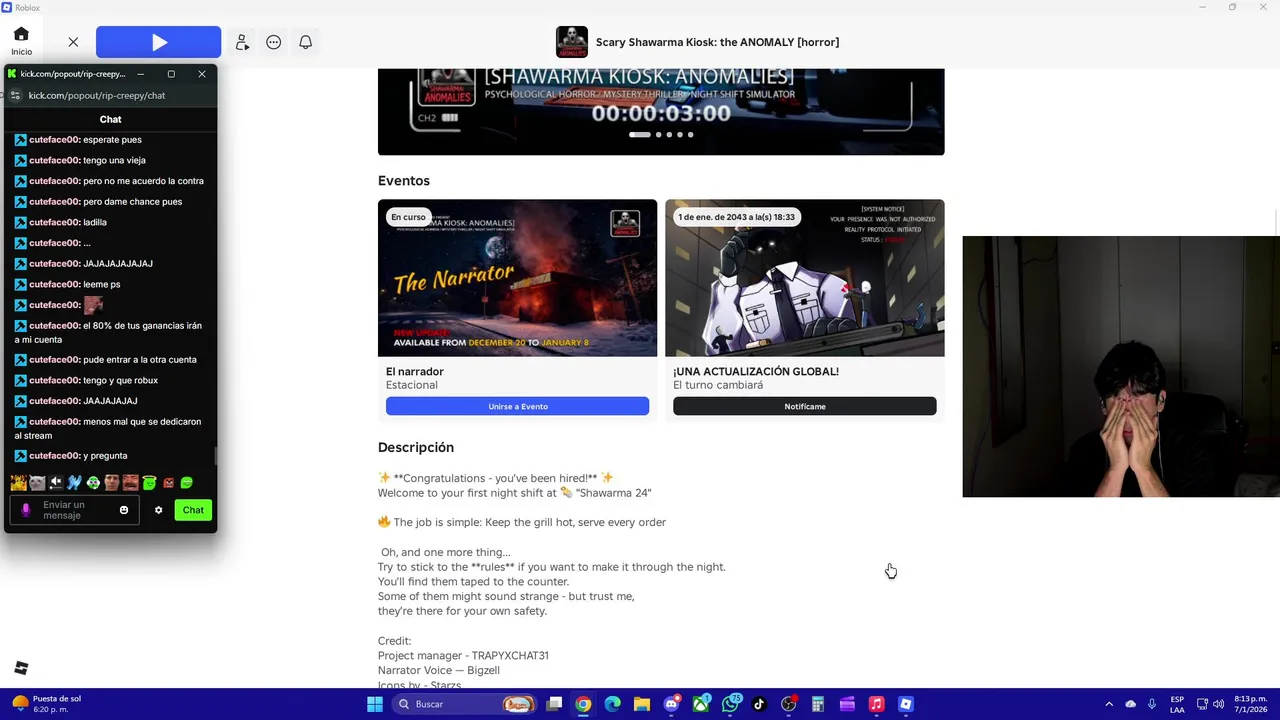The width and height of the screenshot is (1280, 720).
Task: Click Unirse a Evento button
Action: 517,406
